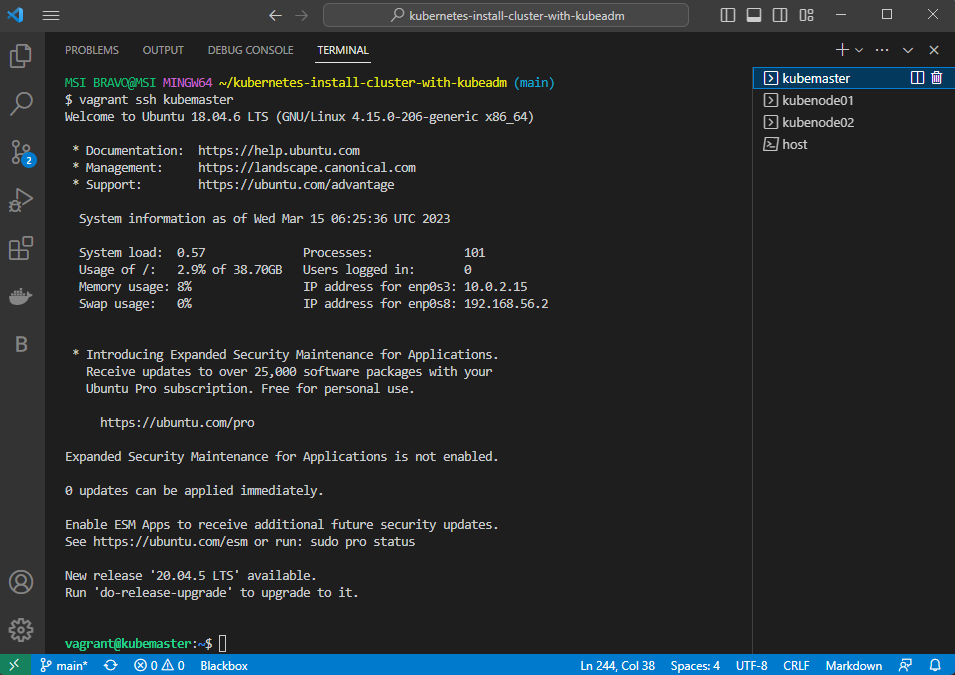Click the VS Code logo icon

(x=15, y=15)
